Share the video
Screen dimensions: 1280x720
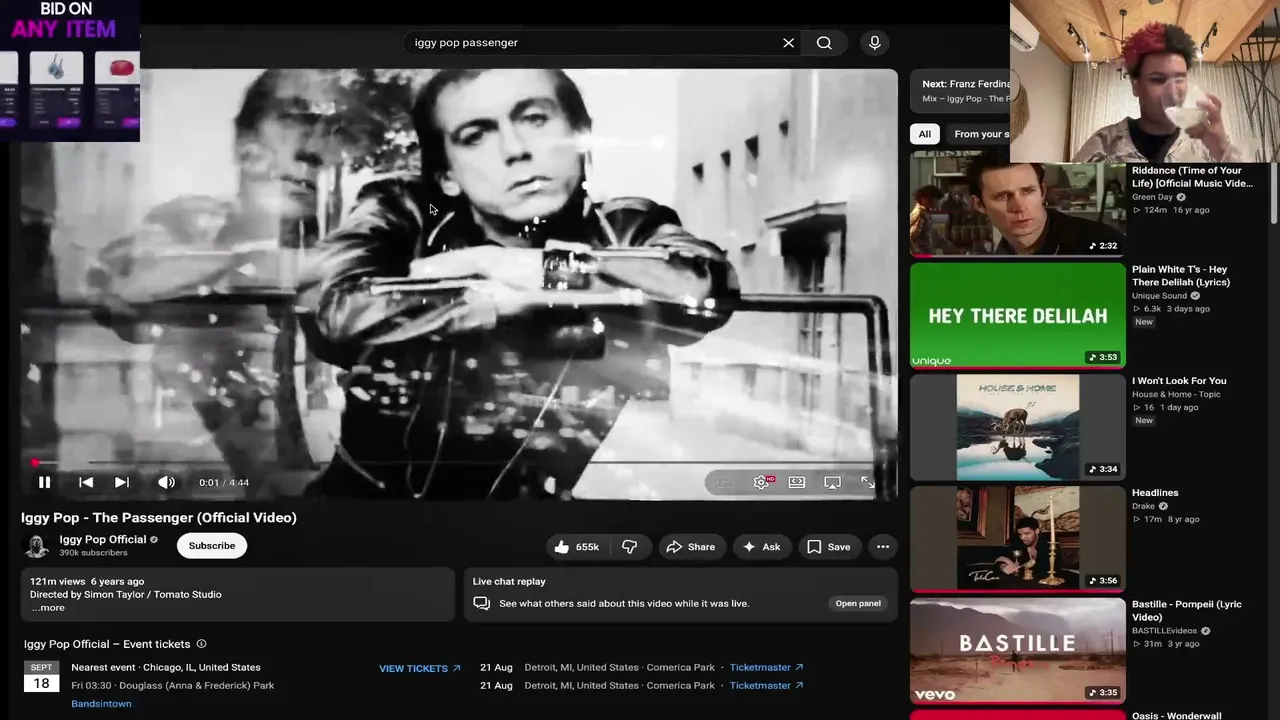(691, 547)
